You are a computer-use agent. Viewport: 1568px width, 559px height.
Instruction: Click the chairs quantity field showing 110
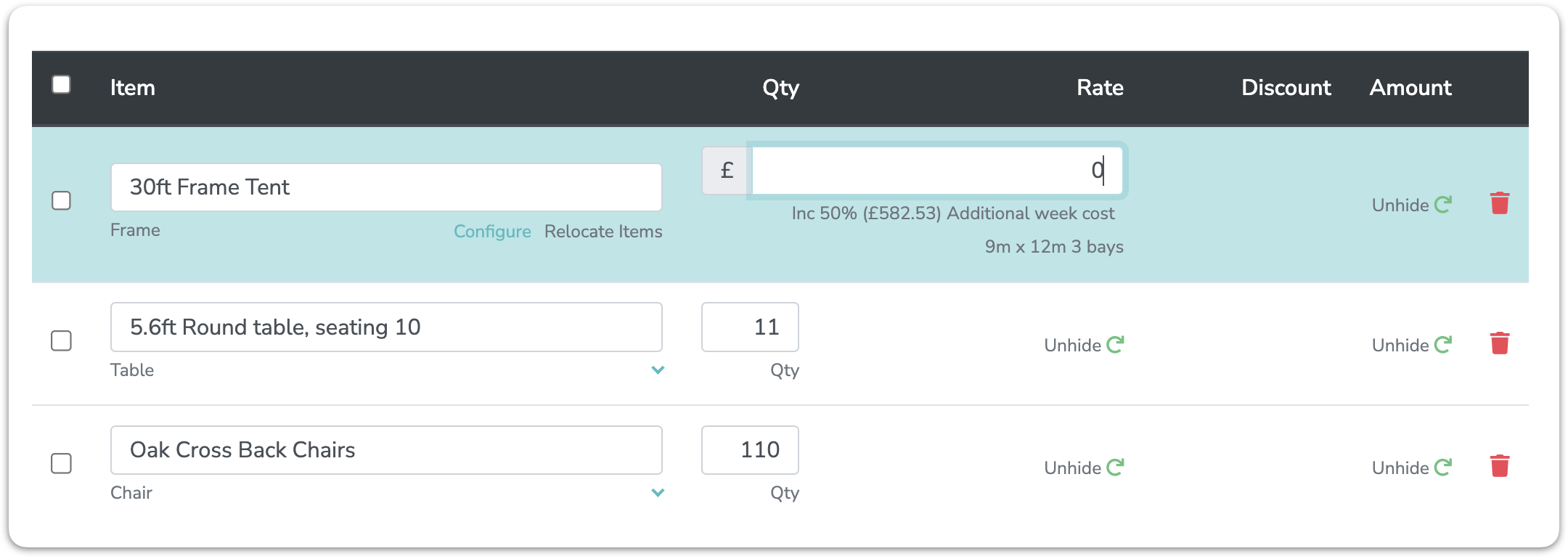[750, 450]
